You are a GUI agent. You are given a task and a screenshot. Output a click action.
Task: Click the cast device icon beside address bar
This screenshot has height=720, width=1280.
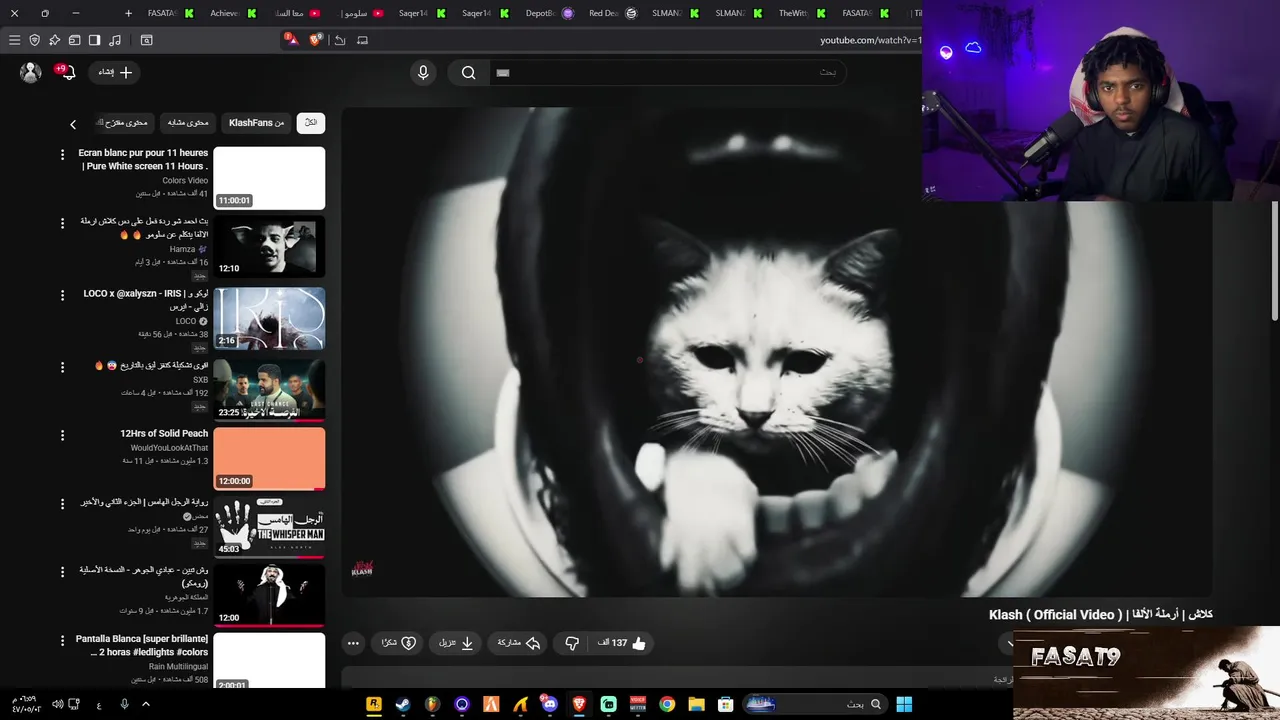[x=362, y=40]
